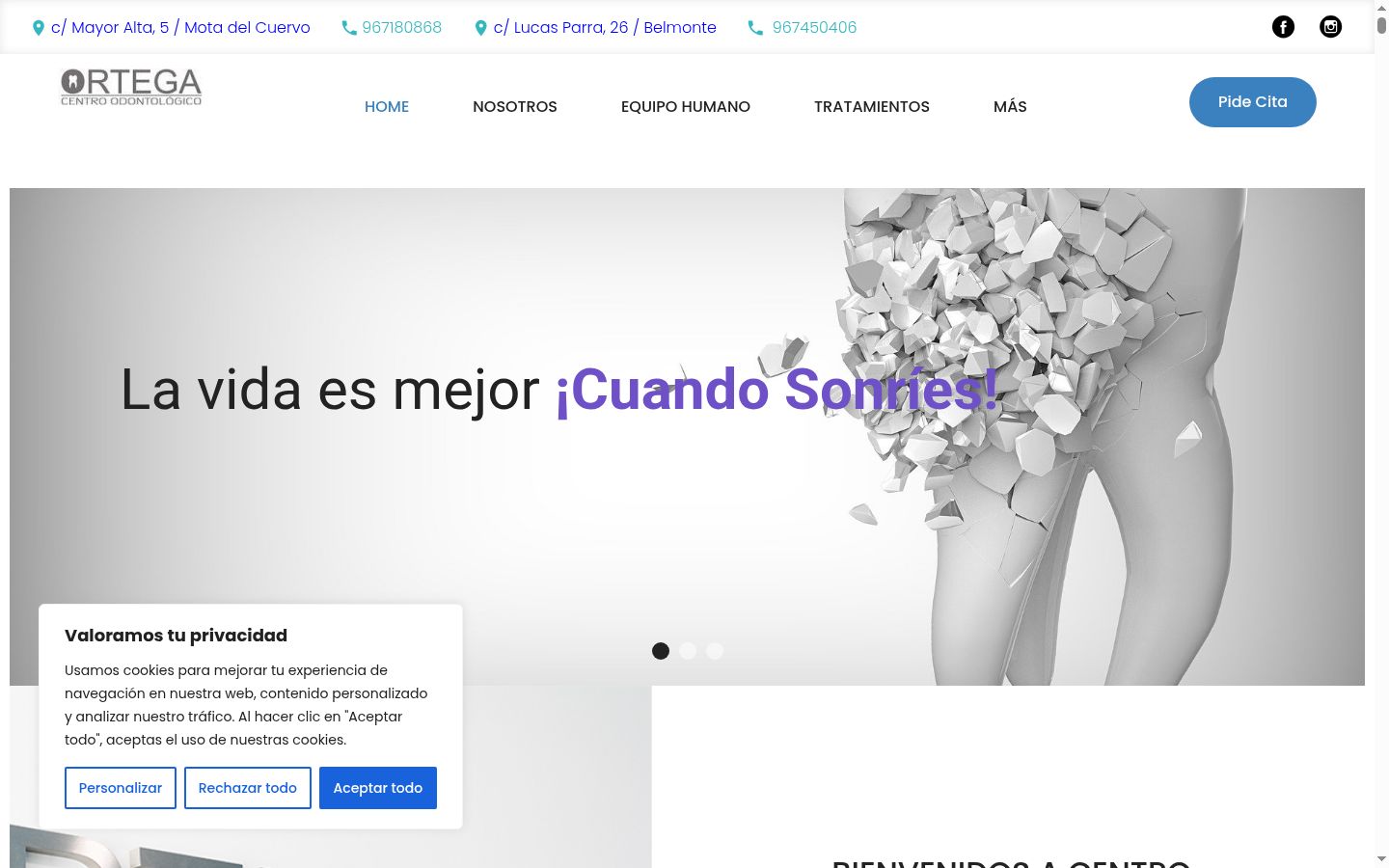Click the hero text 'La vida es mejor'

point(330,391)
